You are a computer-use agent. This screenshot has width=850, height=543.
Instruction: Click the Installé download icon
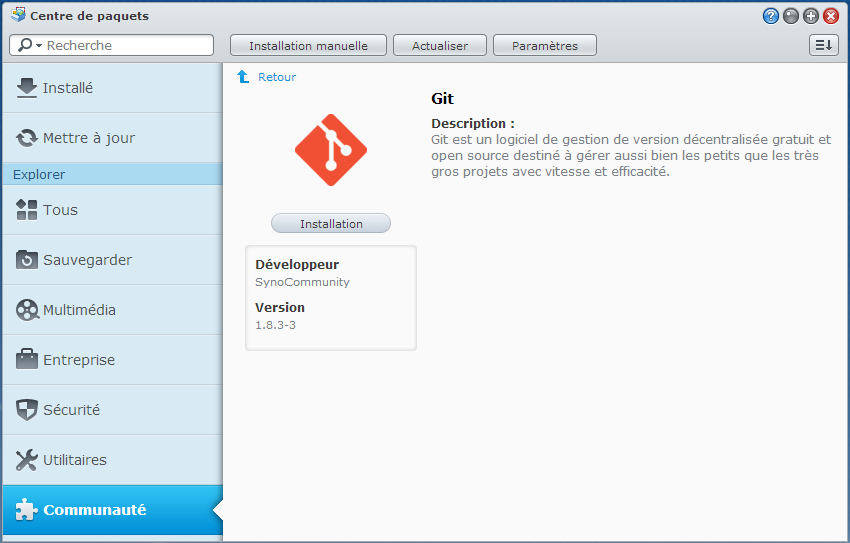pyautogui.click(x=27, y=88)
